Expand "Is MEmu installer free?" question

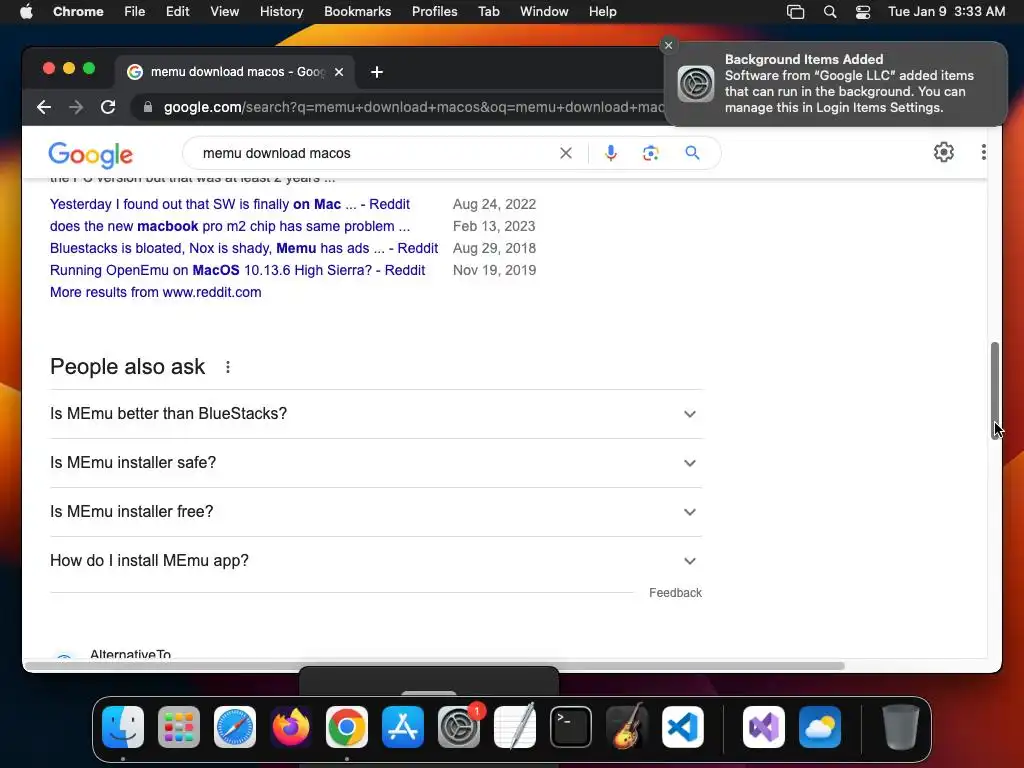(376, 512)
